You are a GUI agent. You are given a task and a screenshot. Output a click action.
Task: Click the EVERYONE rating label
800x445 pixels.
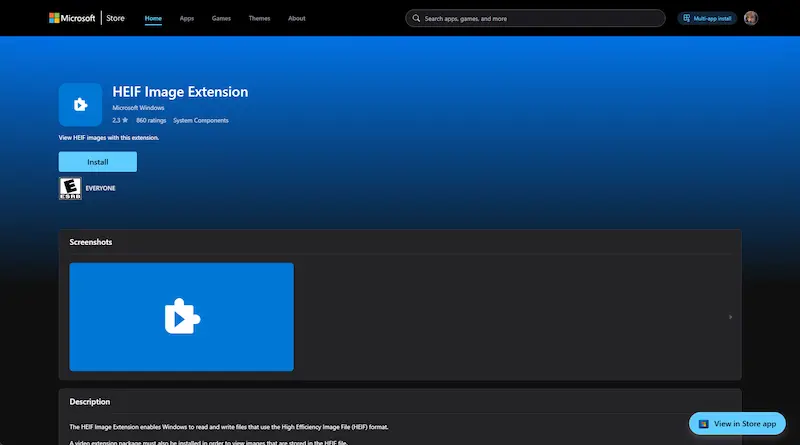click(x=101, y=188)
